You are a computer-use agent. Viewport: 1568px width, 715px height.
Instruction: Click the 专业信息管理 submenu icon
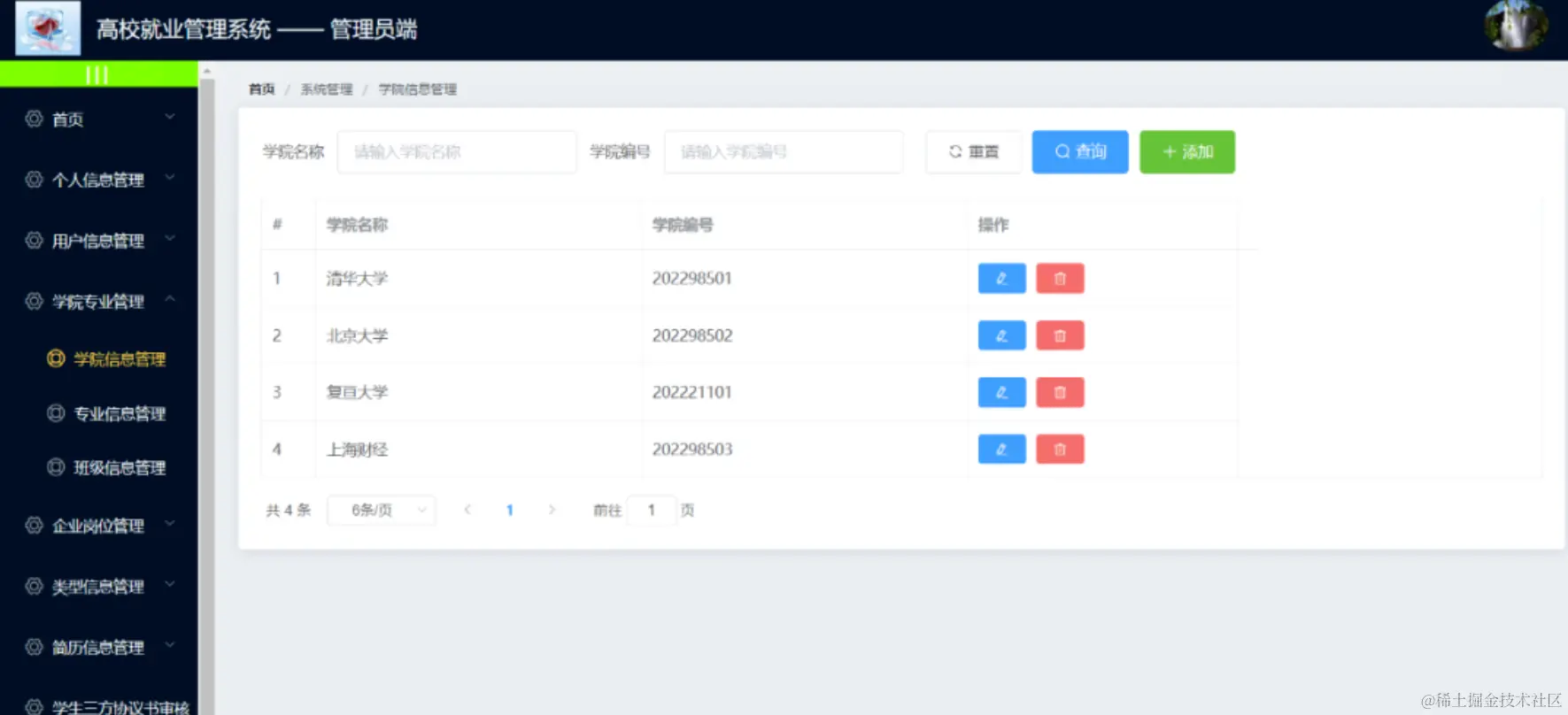pos(56,413)
